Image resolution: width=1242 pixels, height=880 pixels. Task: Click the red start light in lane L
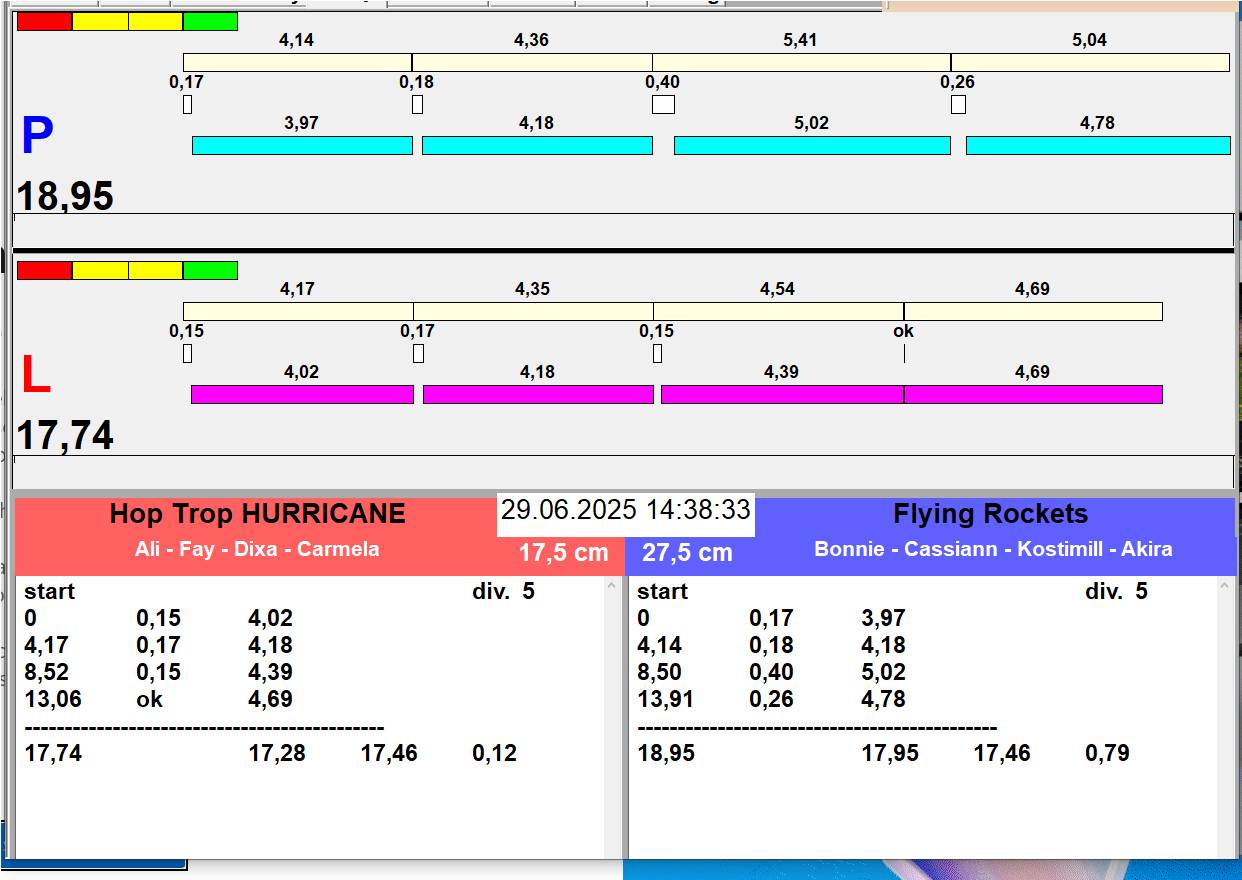coord(45,270)
